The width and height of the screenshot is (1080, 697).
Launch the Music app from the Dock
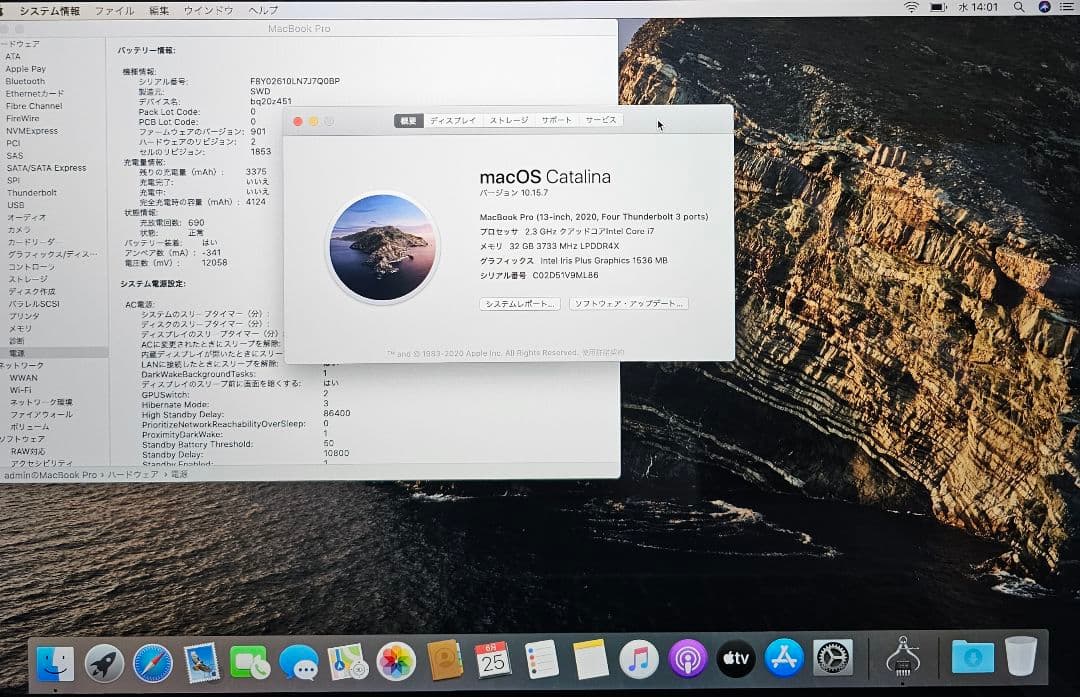pyautogui.click(x=636, y=658)
